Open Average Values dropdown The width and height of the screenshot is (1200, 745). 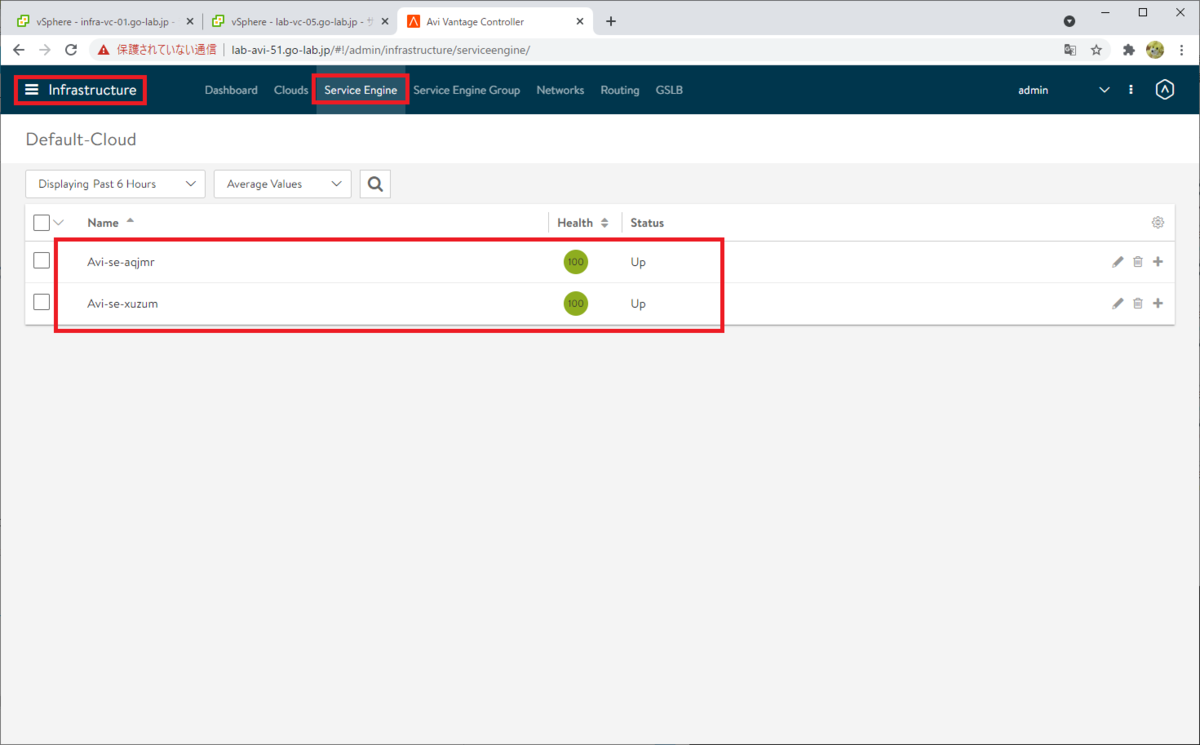coord(283,184)
